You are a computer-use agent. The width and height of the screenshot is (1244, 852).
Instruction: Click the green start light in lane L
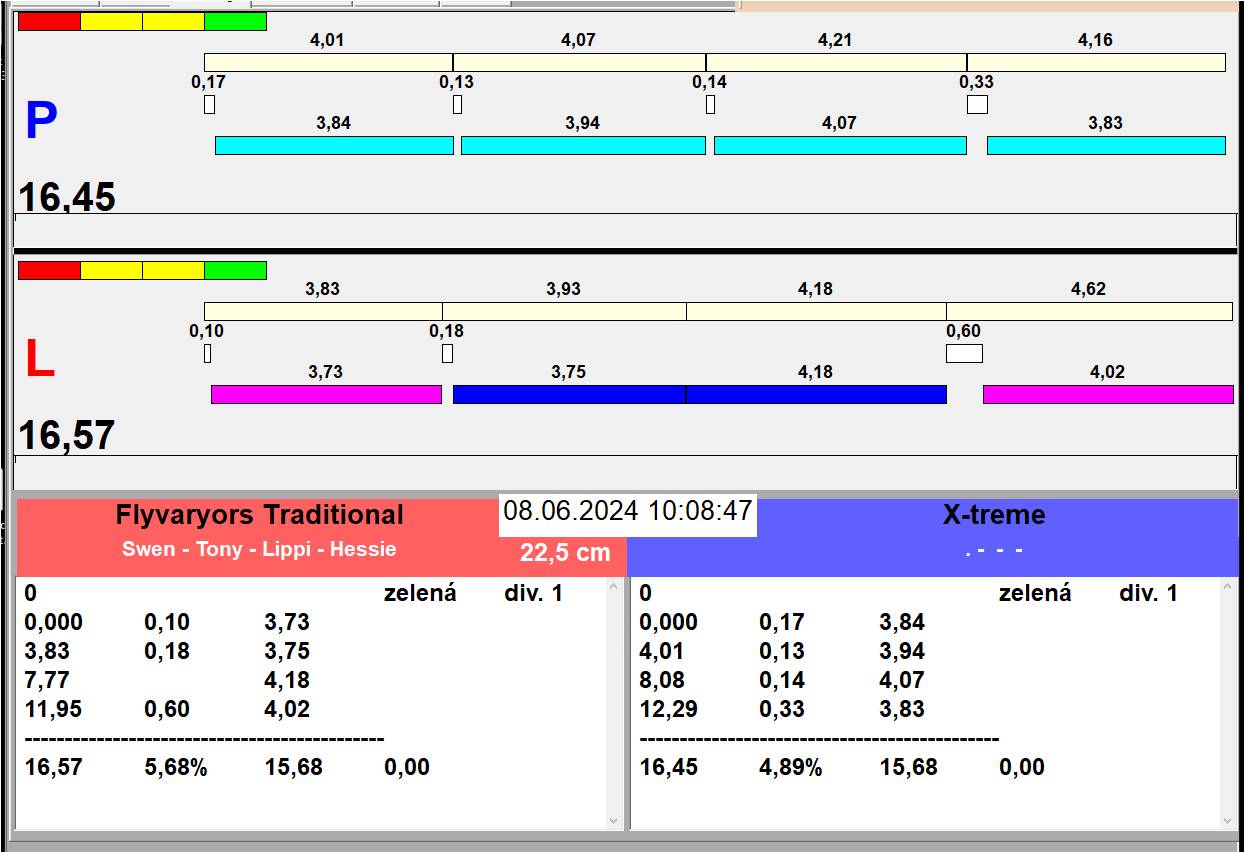point(235,271)
